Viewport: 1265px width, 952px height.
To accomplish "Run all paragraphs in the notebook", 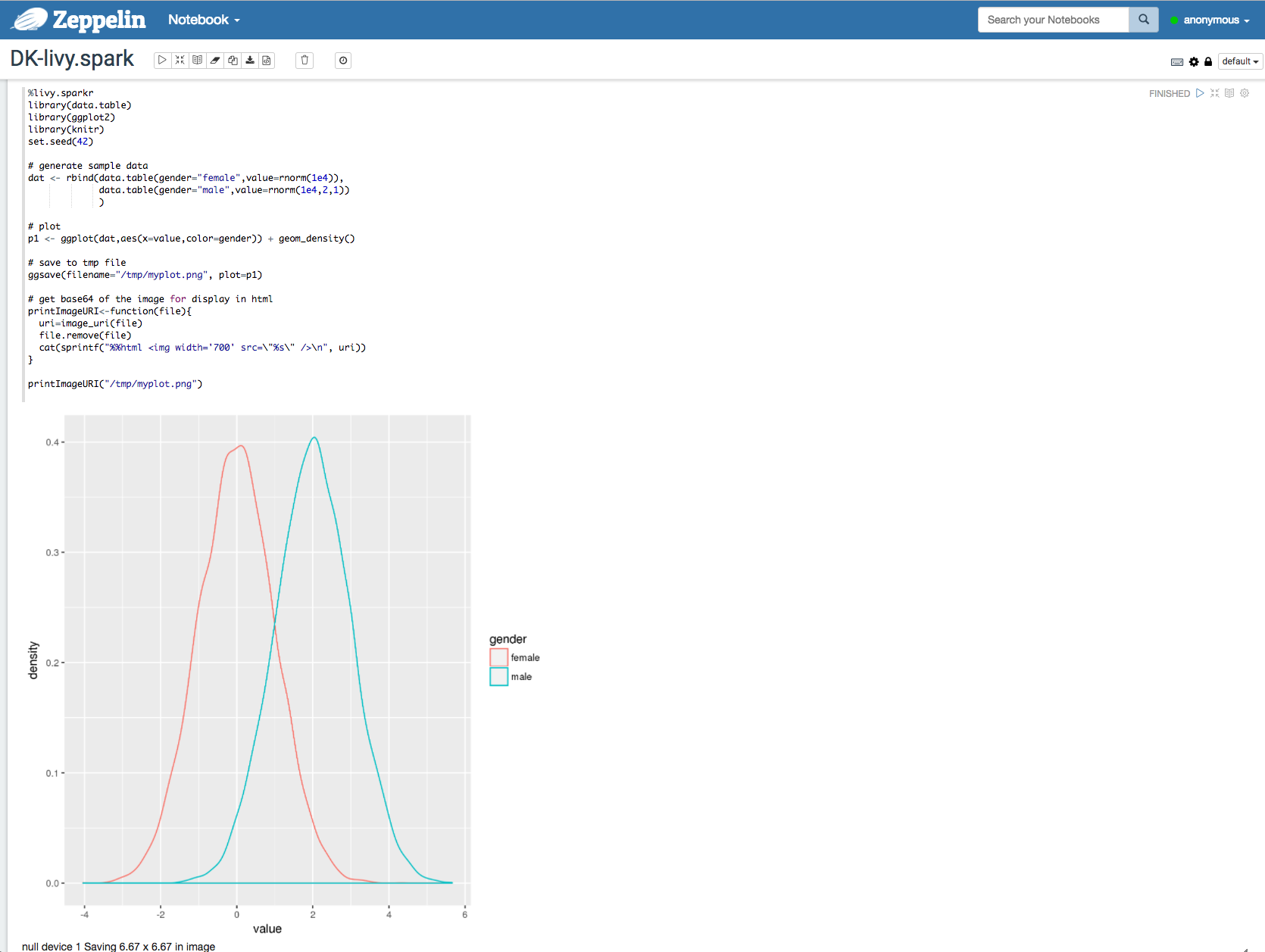I will (x=162, y=60).
